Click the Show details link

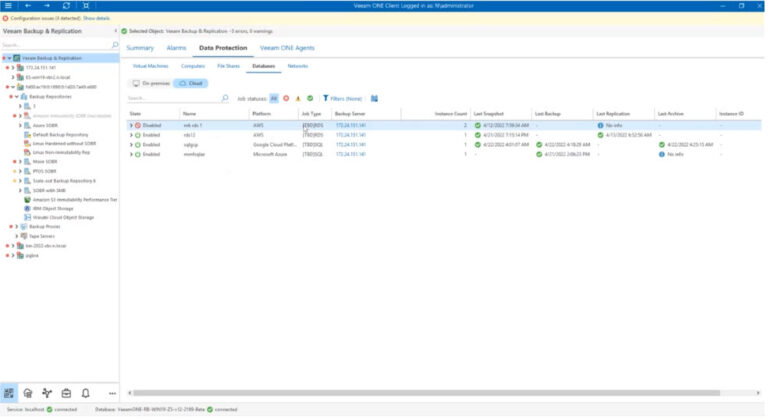(96, 18)
